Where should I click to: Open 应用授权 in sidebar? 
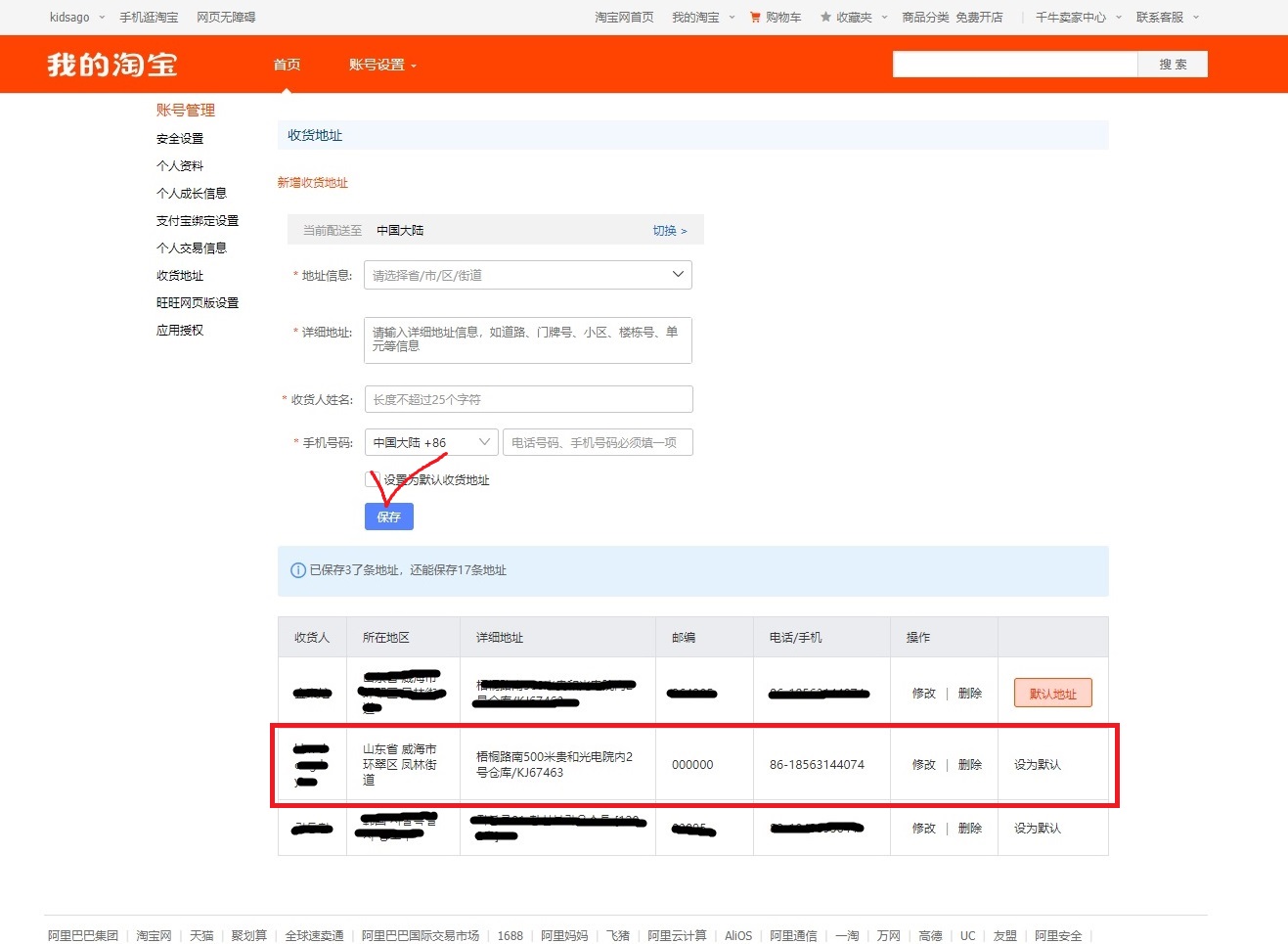[x=180, y=331]
